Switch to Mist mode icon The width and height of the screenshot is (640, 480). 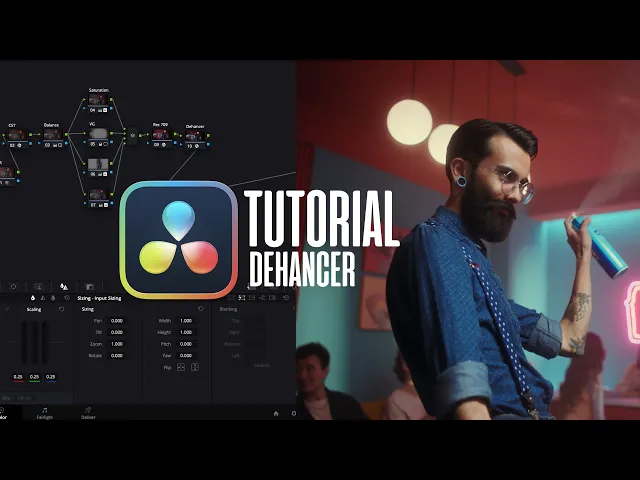coord(53,298)
